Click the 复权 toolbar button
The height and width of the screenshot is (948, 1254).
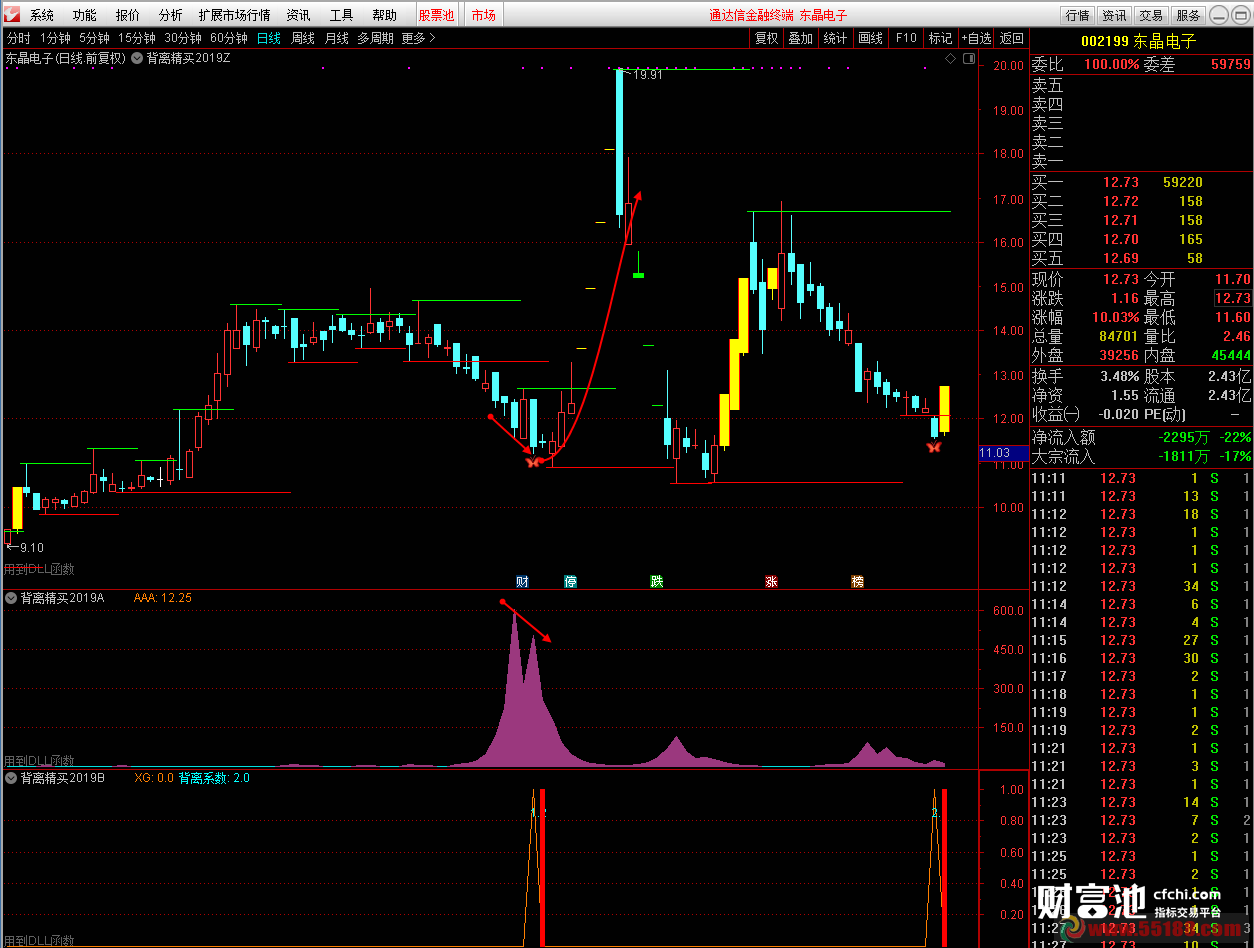(x=767, y=38)
